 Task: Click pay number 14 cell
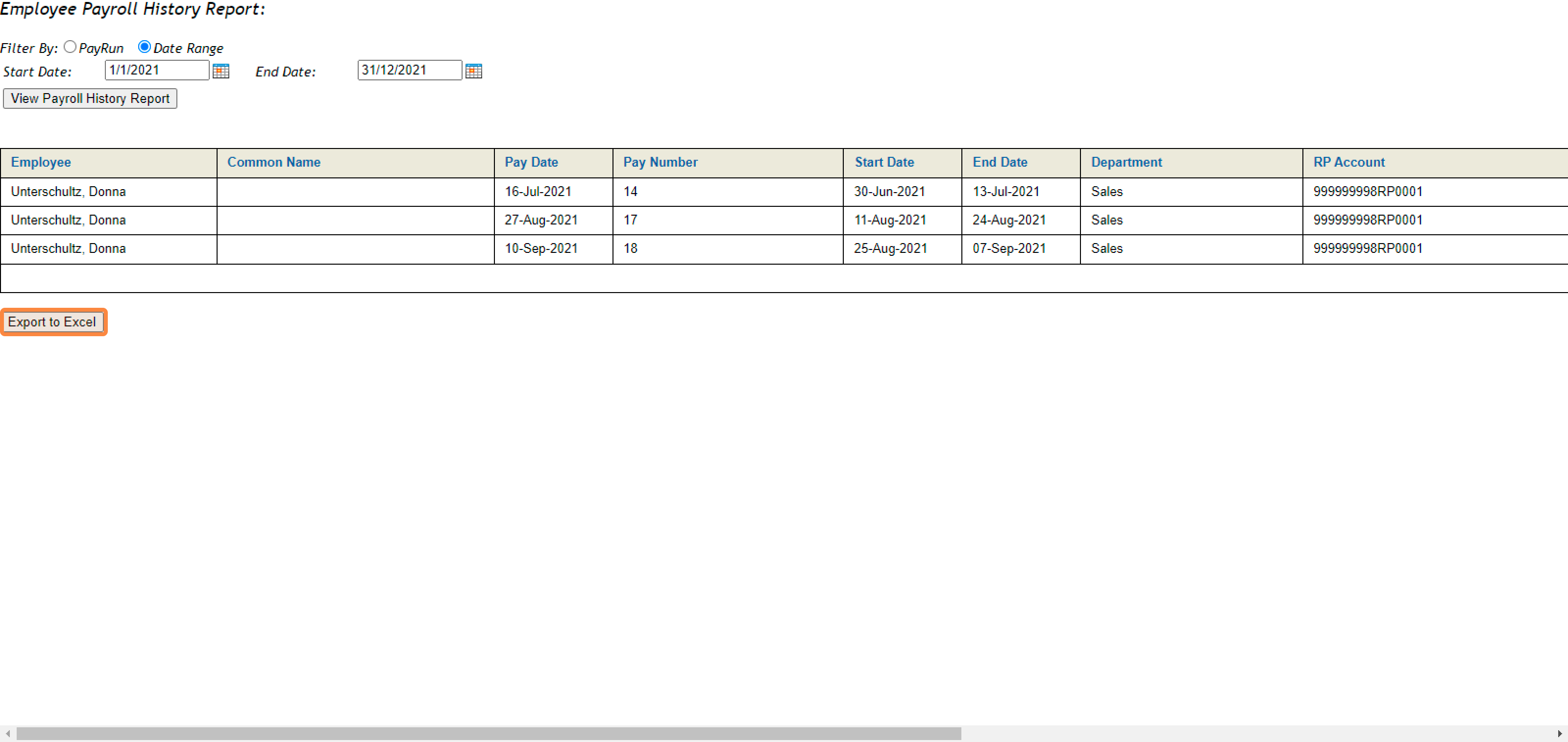pyautogui.click(x=728, y=192)
